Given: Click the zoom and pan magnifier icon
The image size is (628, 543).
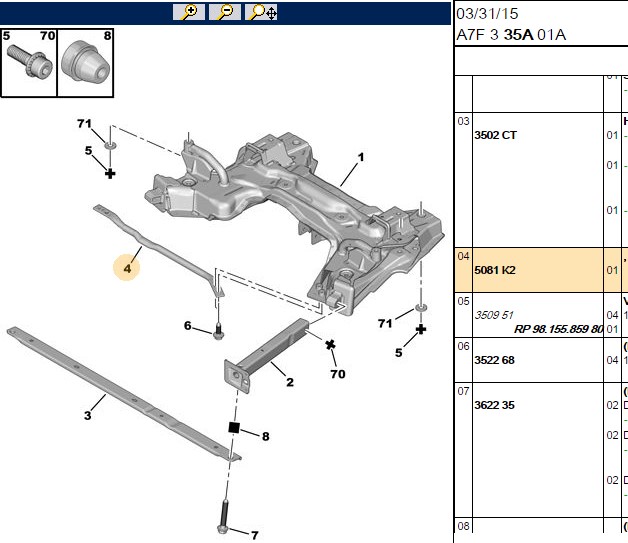Looking at the screenshot, I should pyautogui.click(x=261, y=12).
